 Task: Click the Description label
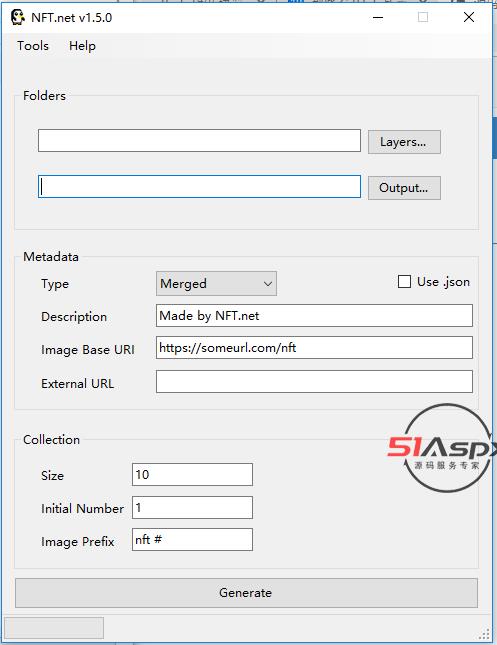pos(74,317)
